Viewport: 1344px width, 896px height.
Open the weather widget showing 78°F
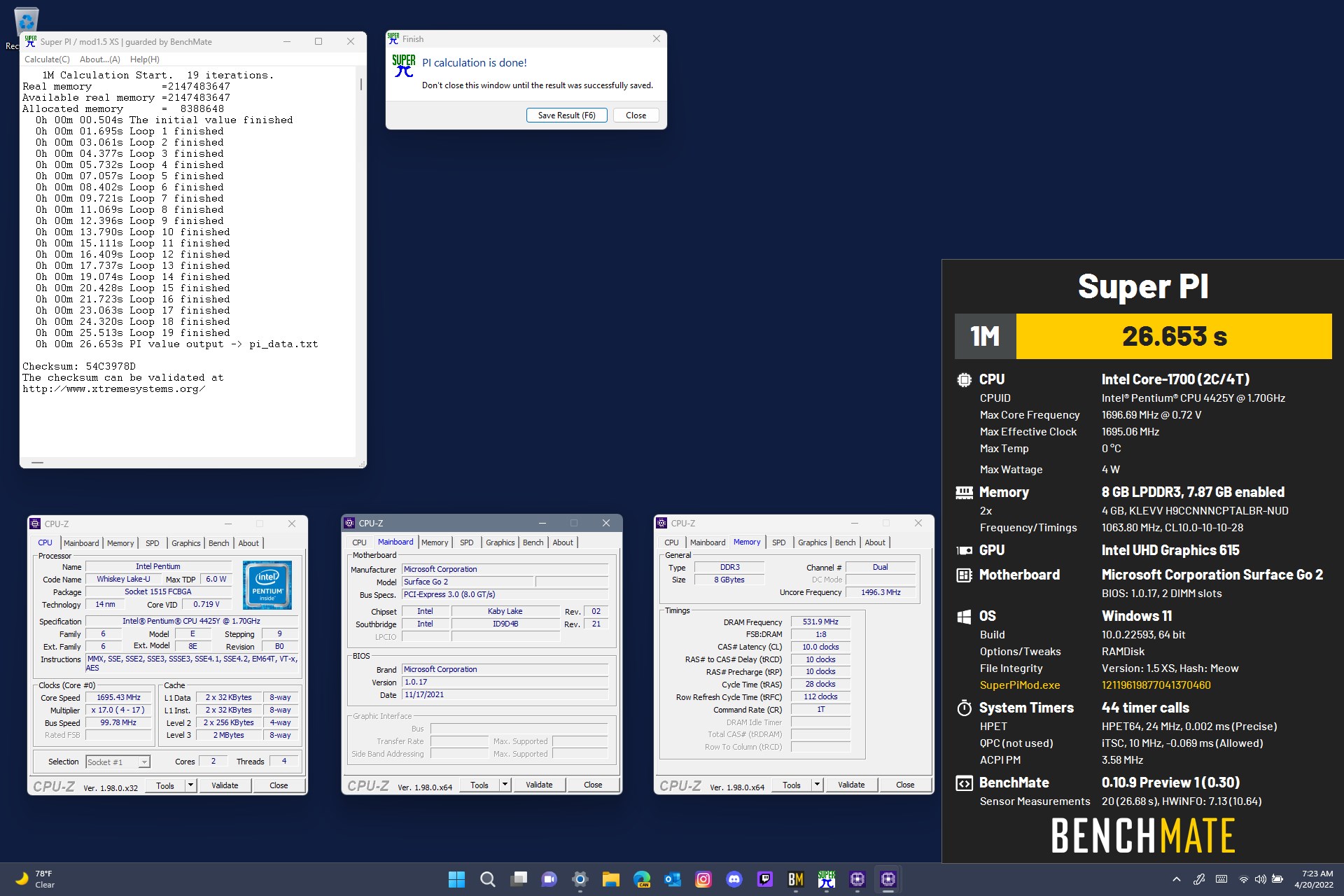35,879
